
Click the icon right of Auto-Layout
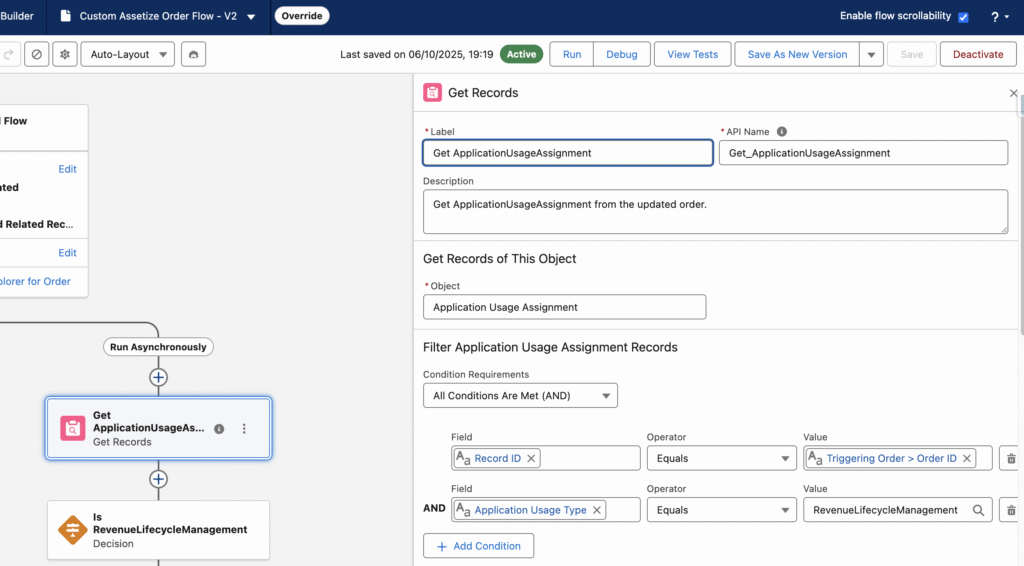point(194,54)
